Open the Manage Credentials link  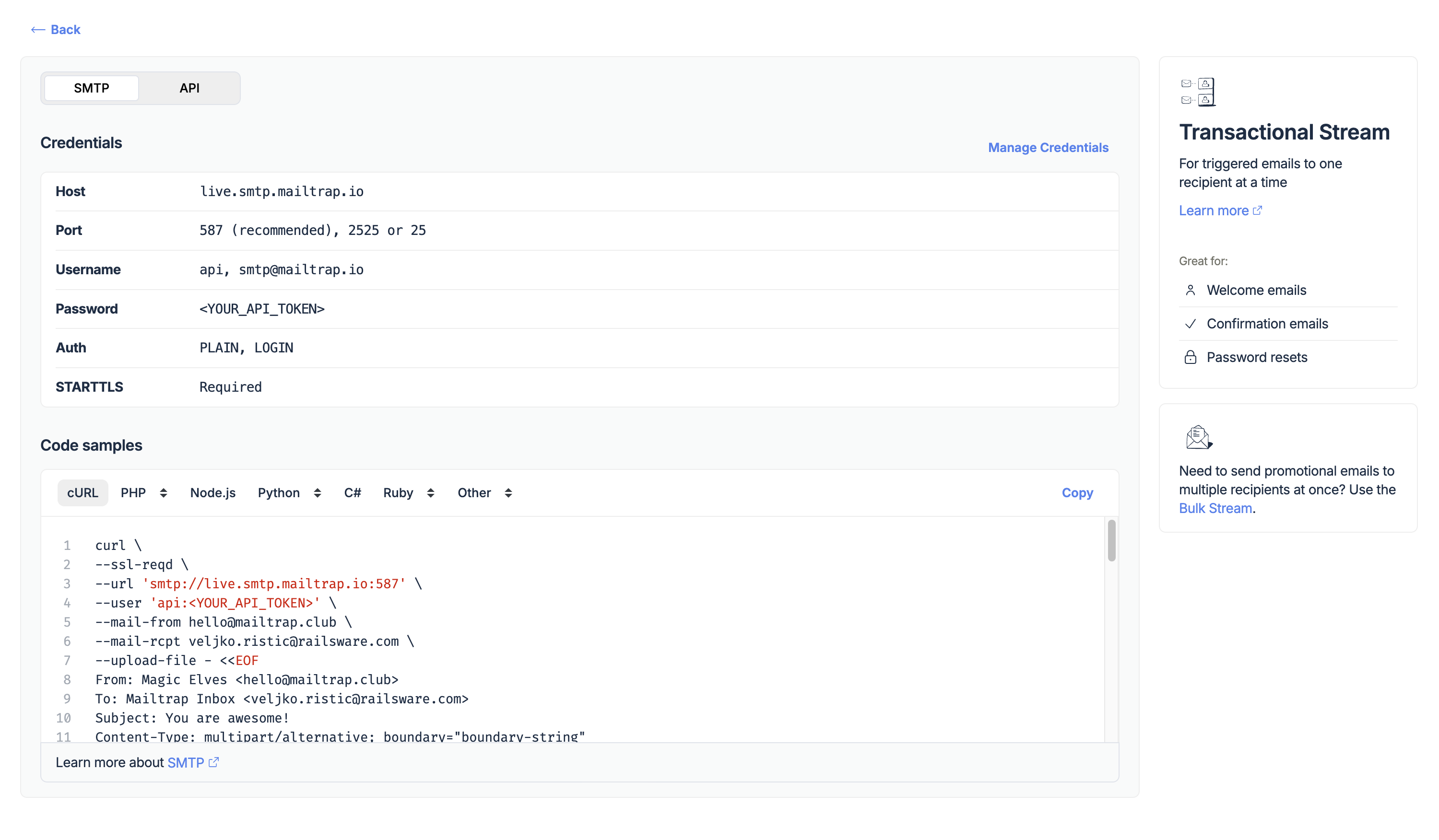coord(1048,147)
